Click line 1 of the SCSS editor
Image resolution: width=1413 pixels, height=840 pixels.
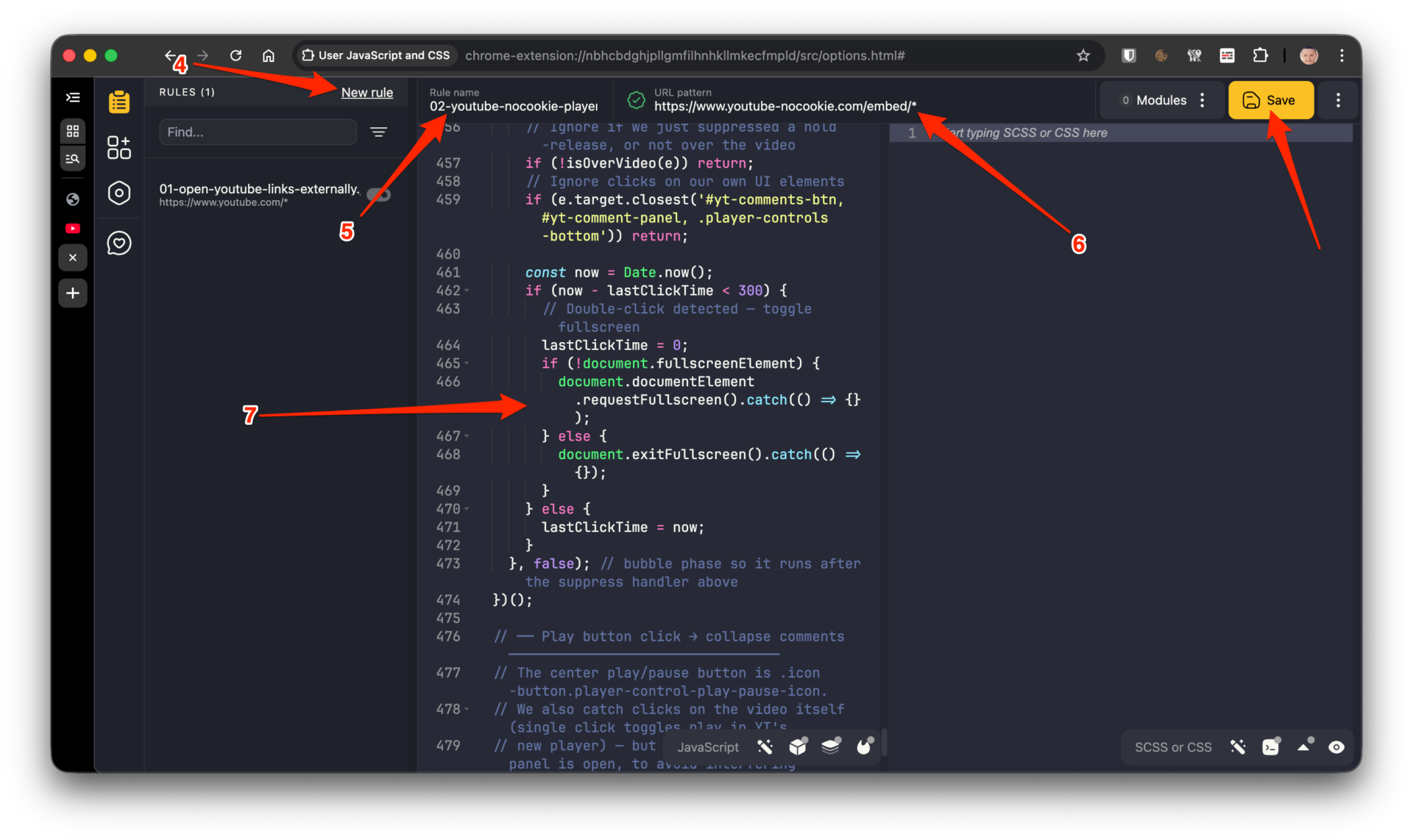click(1121, 133)
